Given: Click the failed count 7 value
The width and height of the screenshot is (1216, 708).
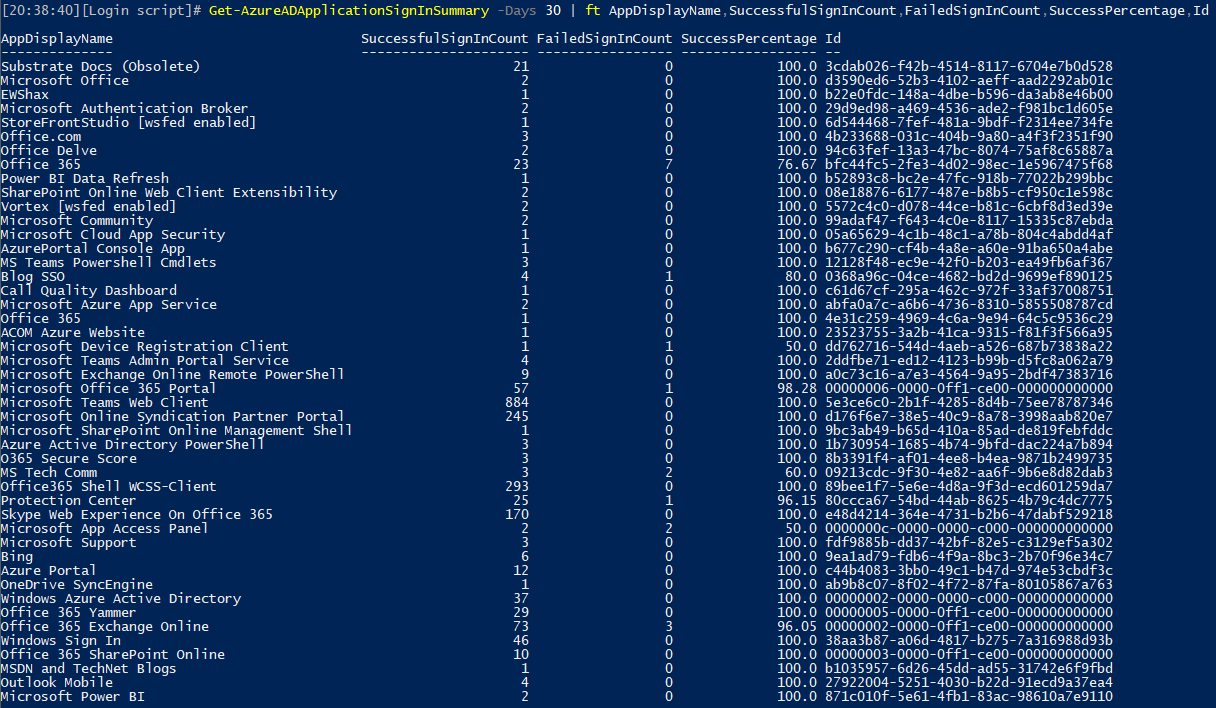Looking at the screenshot, I should [669, 164].
